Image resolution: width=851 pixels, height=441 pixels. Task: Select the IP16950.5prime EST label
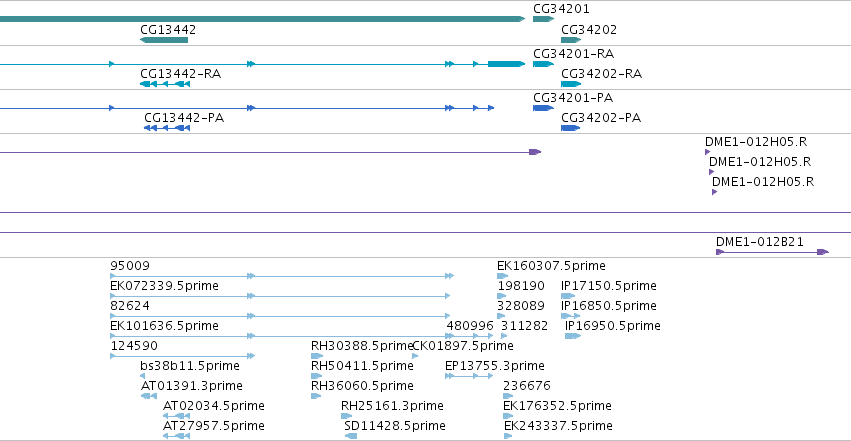pyautogui.click(x=613, y=326)
